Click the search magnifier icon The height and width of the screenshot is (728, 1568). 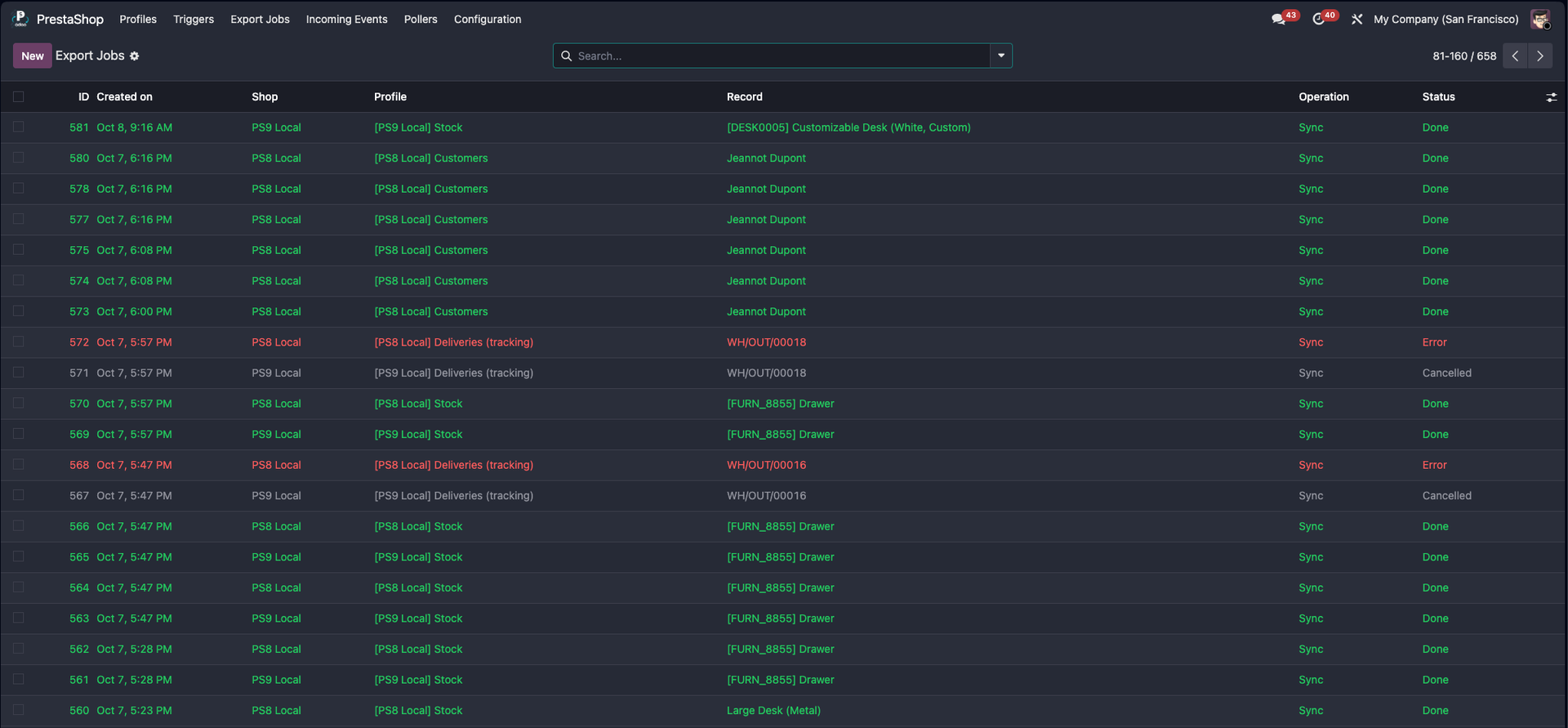tap(566, 56)
